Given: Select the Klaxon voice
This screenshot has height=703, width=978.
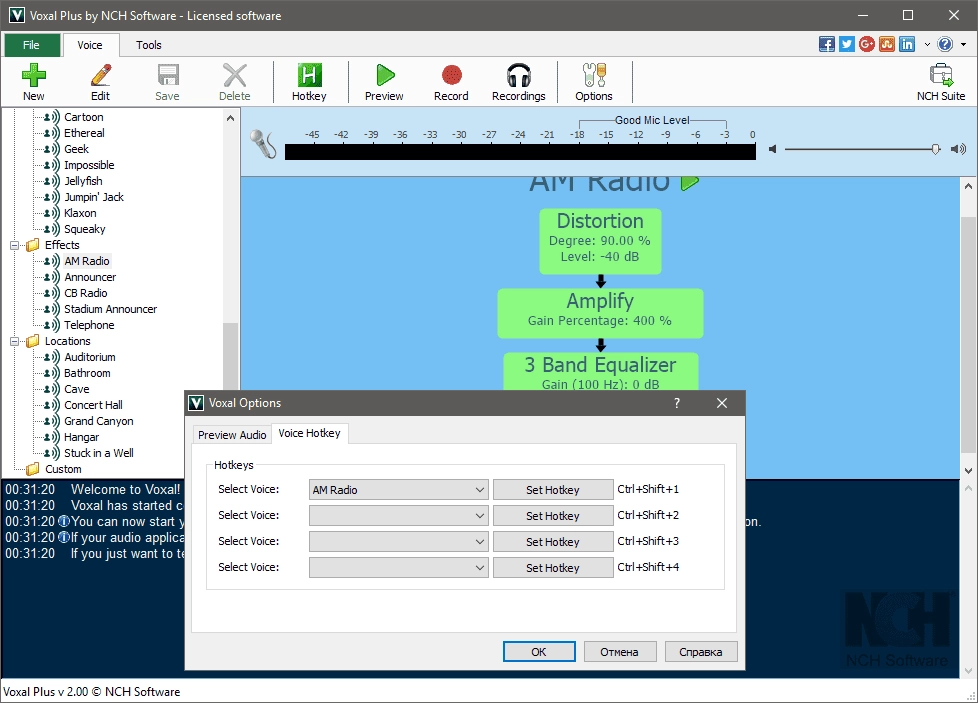Looking at the screenshot, I should [80, 213].
